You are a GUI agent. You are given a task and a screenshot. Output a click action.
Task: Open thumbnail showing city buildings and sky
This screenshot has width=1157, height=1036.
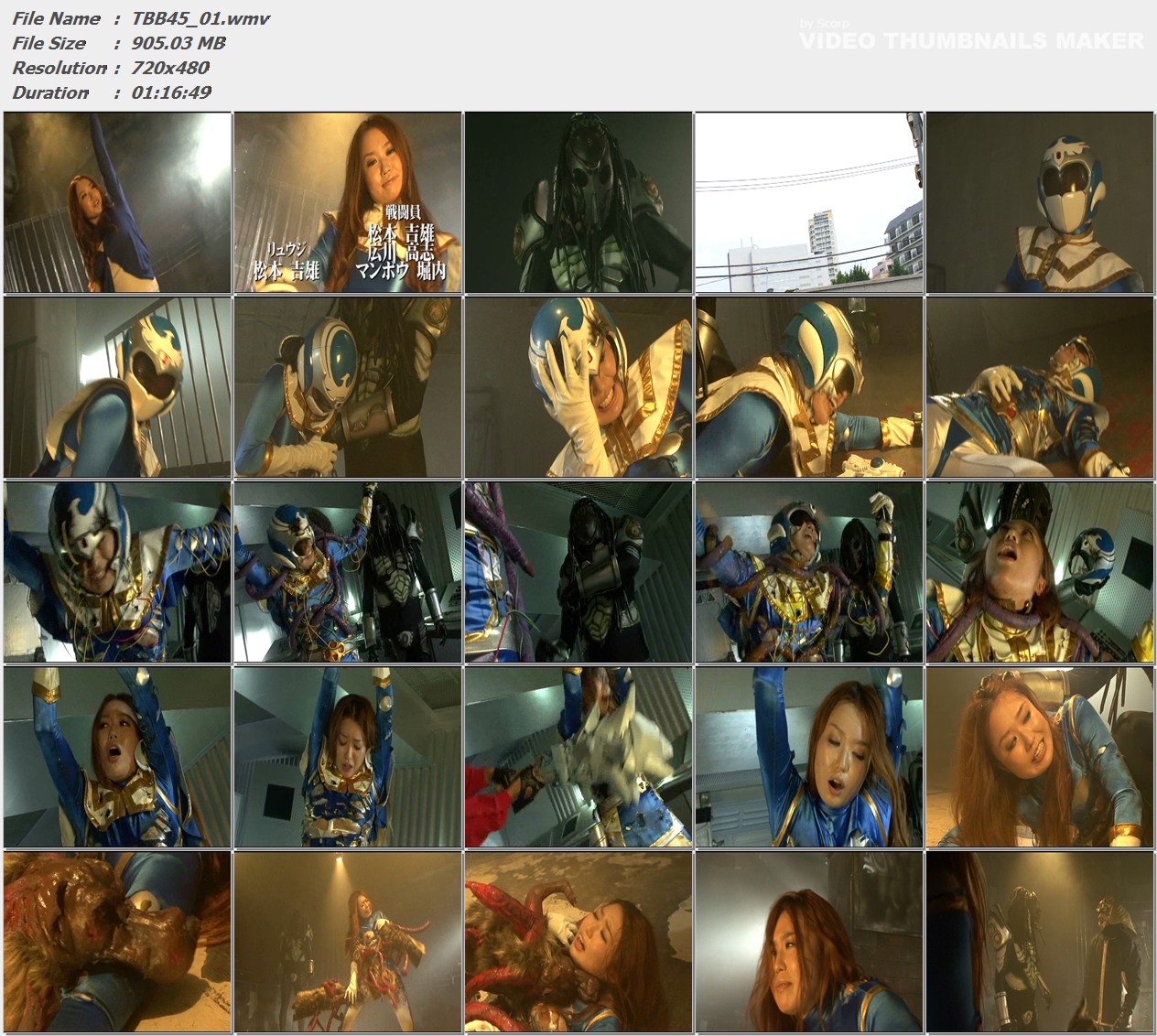(808, 202)
